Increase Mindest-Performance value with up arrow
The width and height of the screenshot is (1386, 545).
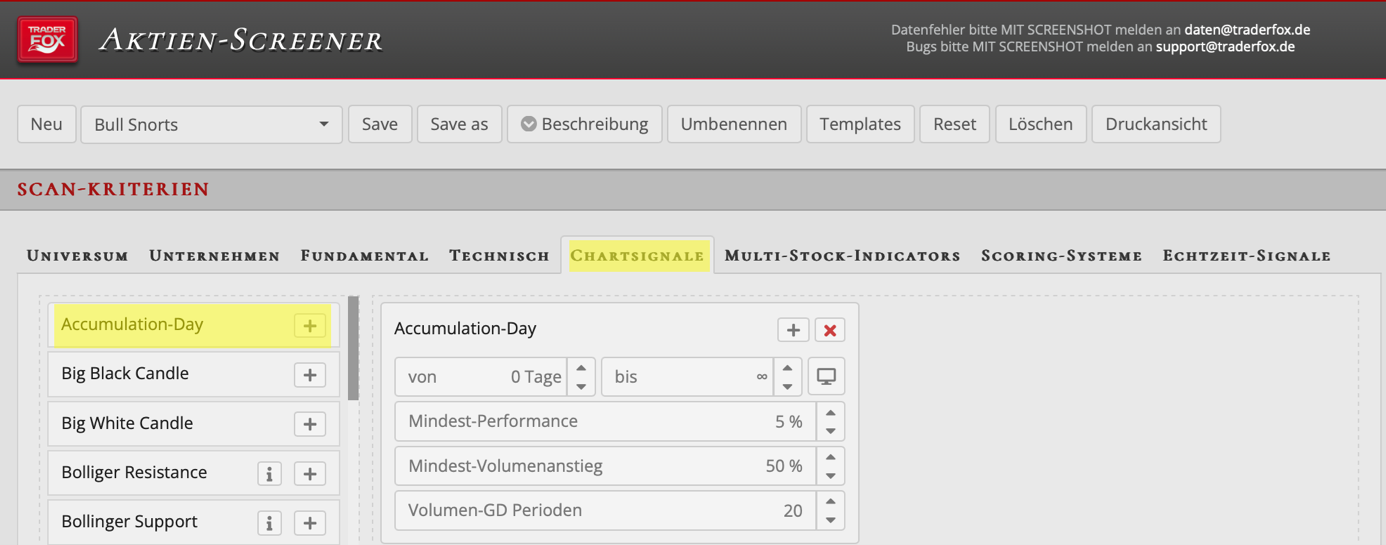[x=830, y=413]
